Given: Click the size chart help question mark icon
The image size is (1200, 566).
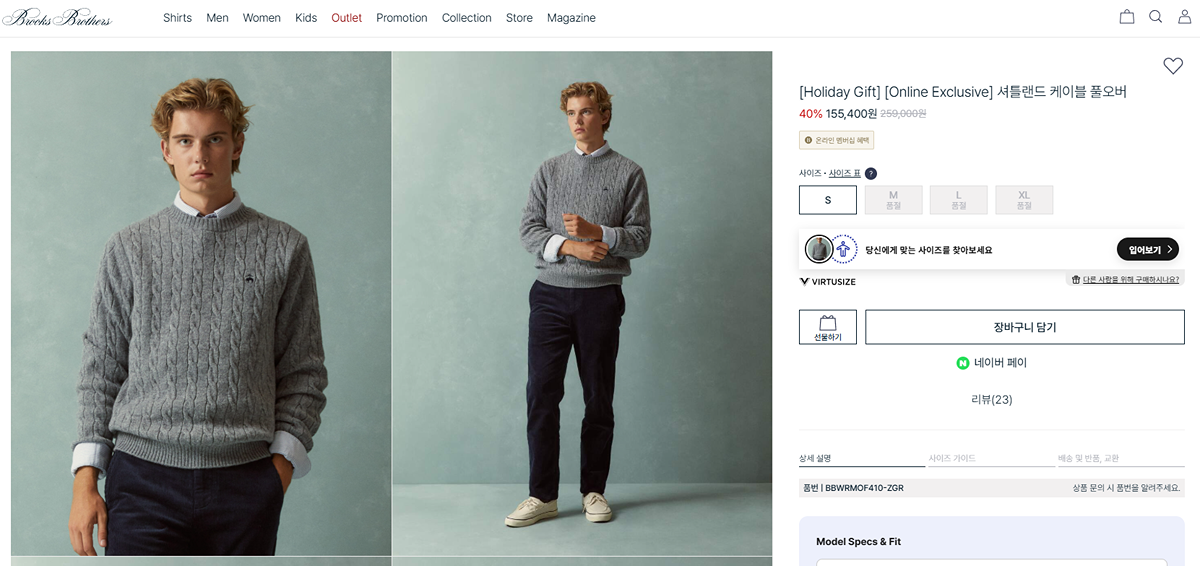Looking at the screenshot, I should (871, 174).
